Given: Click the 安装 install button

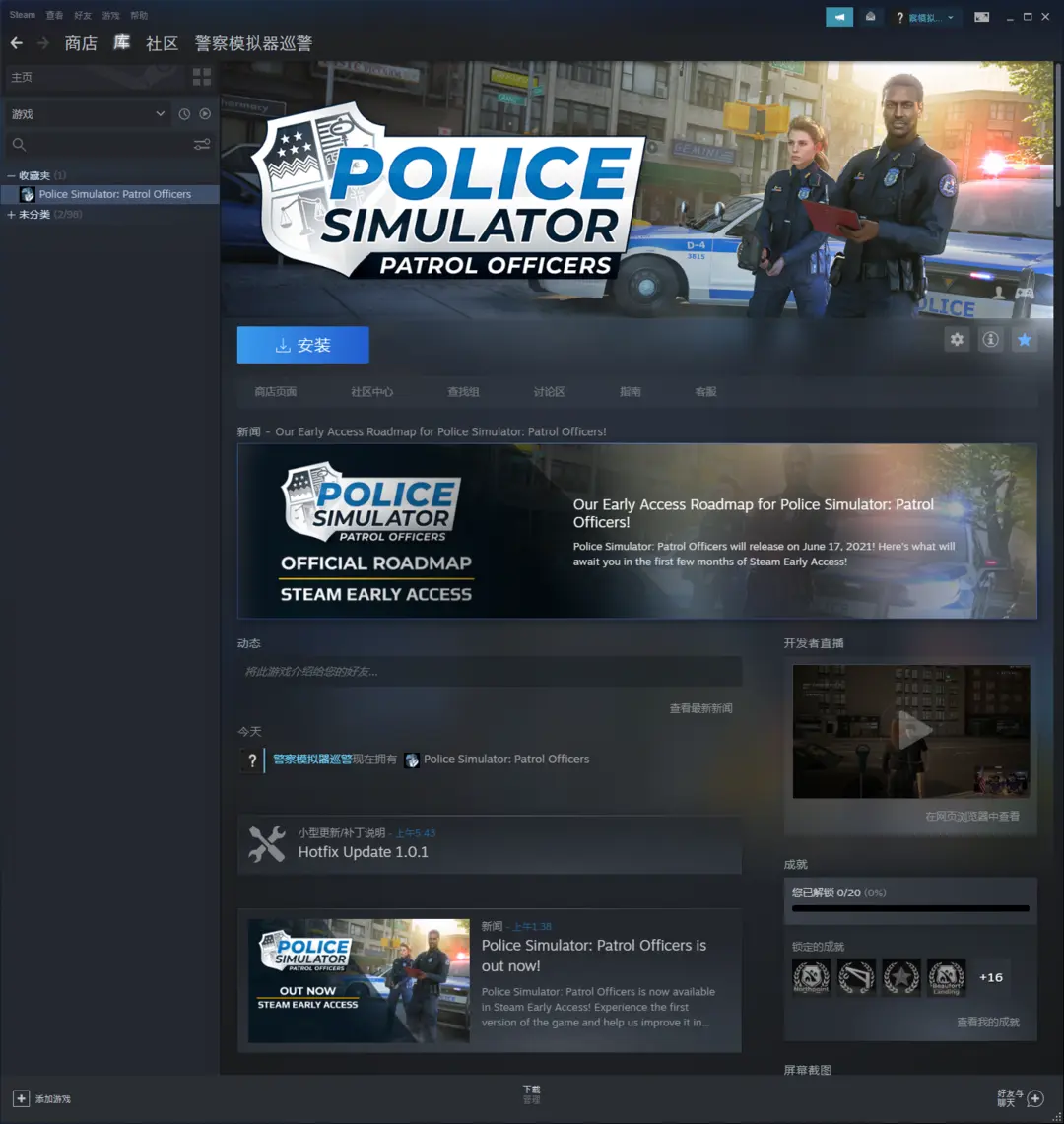Looking at the screenshot, I should (x=302, y=345).
